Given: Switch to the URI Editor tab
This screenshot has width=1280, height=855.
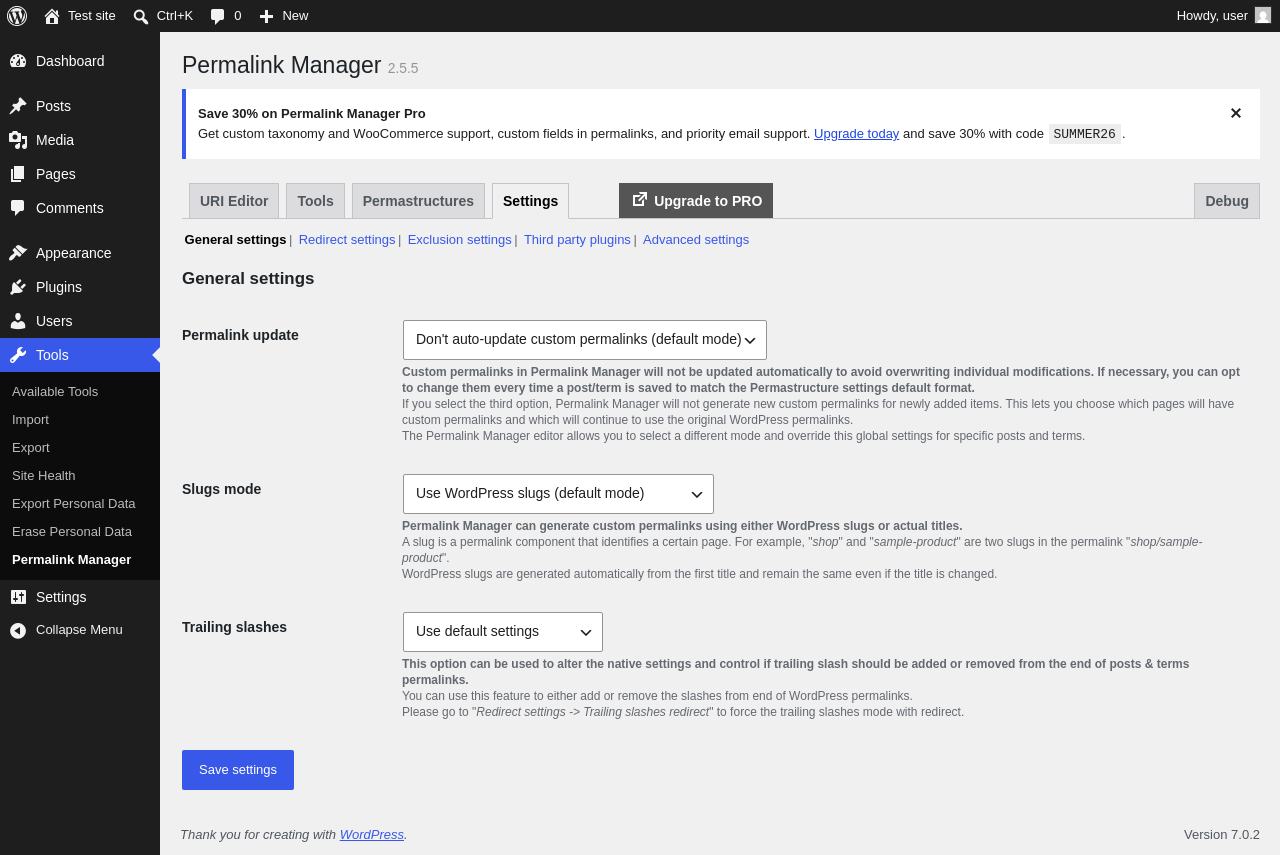Looking at the screenshot, I should coord(234,201).
